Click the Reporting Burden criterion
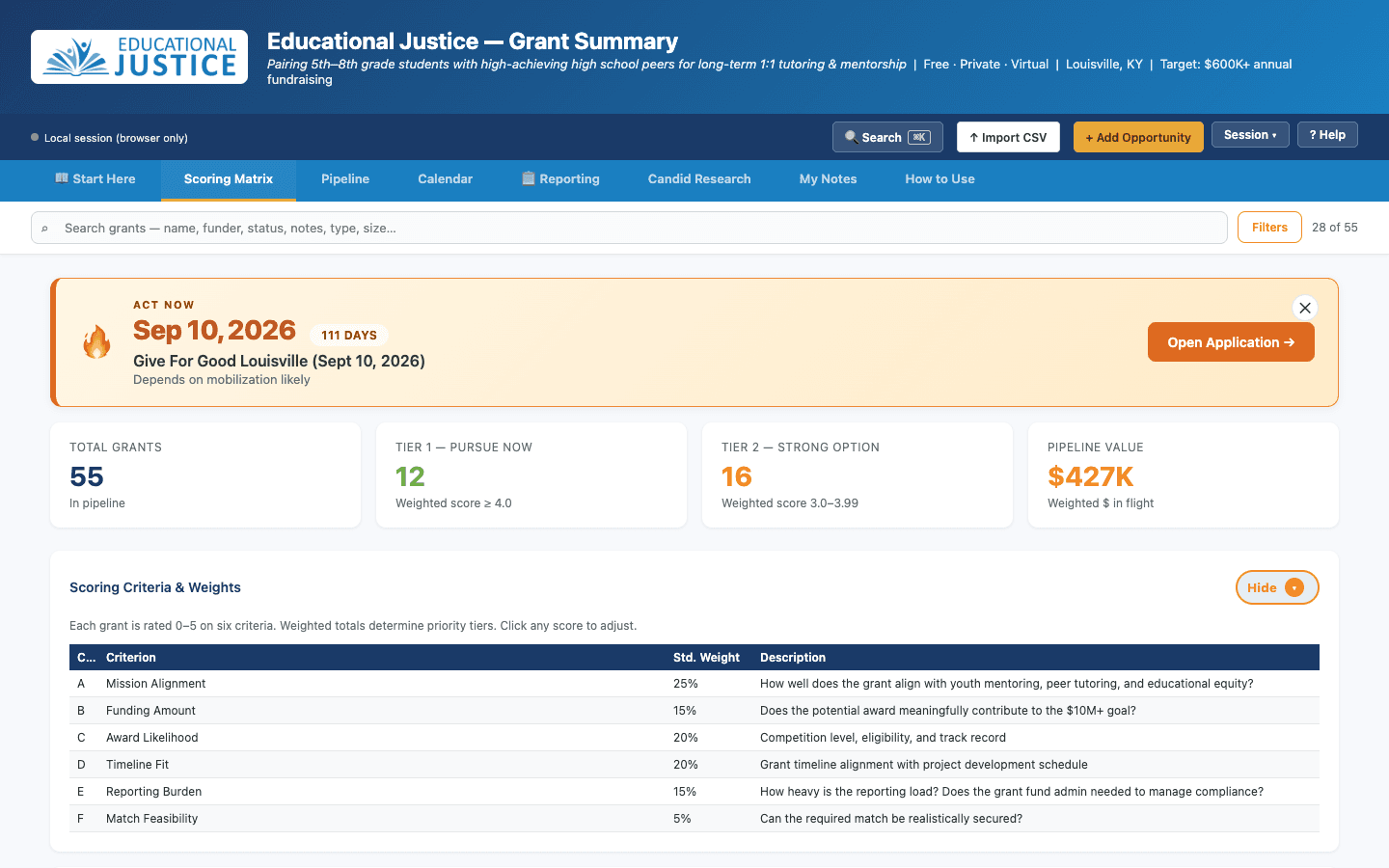1389x868 pixels. pos(154,792)
